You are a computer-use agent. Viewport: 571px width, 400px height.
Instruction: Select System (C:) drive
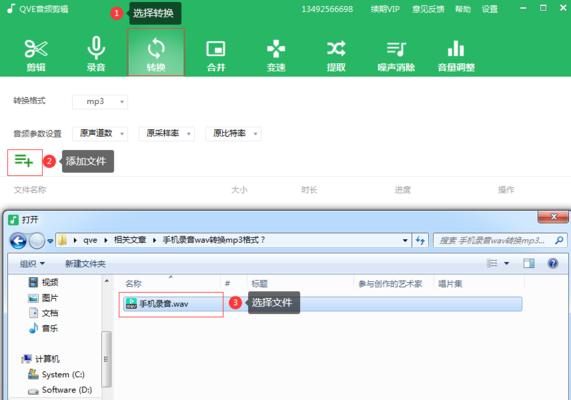56,374
